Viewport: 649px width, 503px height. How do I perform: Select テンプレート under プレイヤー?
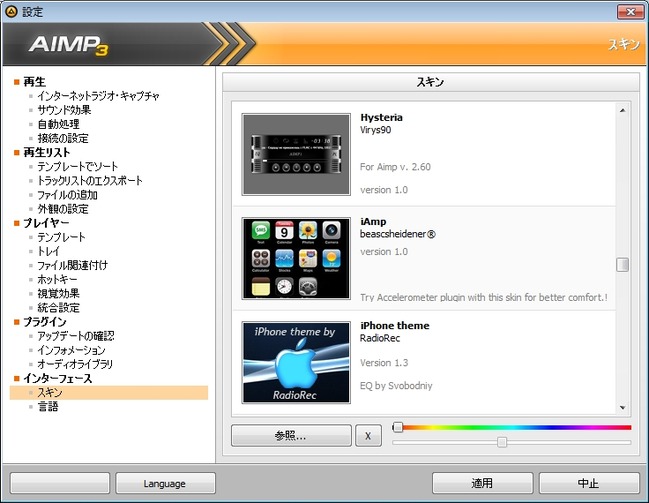(x=61, y=237)
